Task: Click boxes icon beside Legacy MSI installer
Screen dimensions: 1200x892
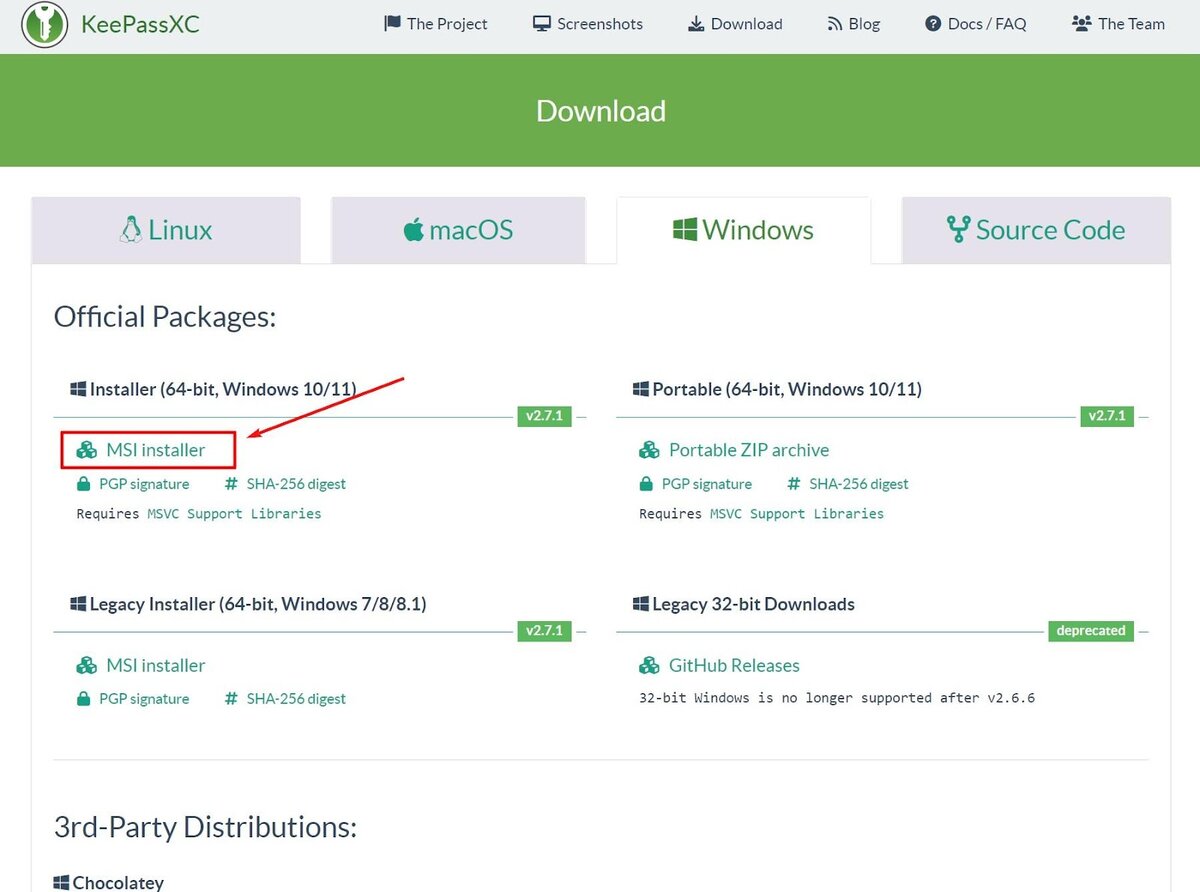Action: click(x=87, y=665)
